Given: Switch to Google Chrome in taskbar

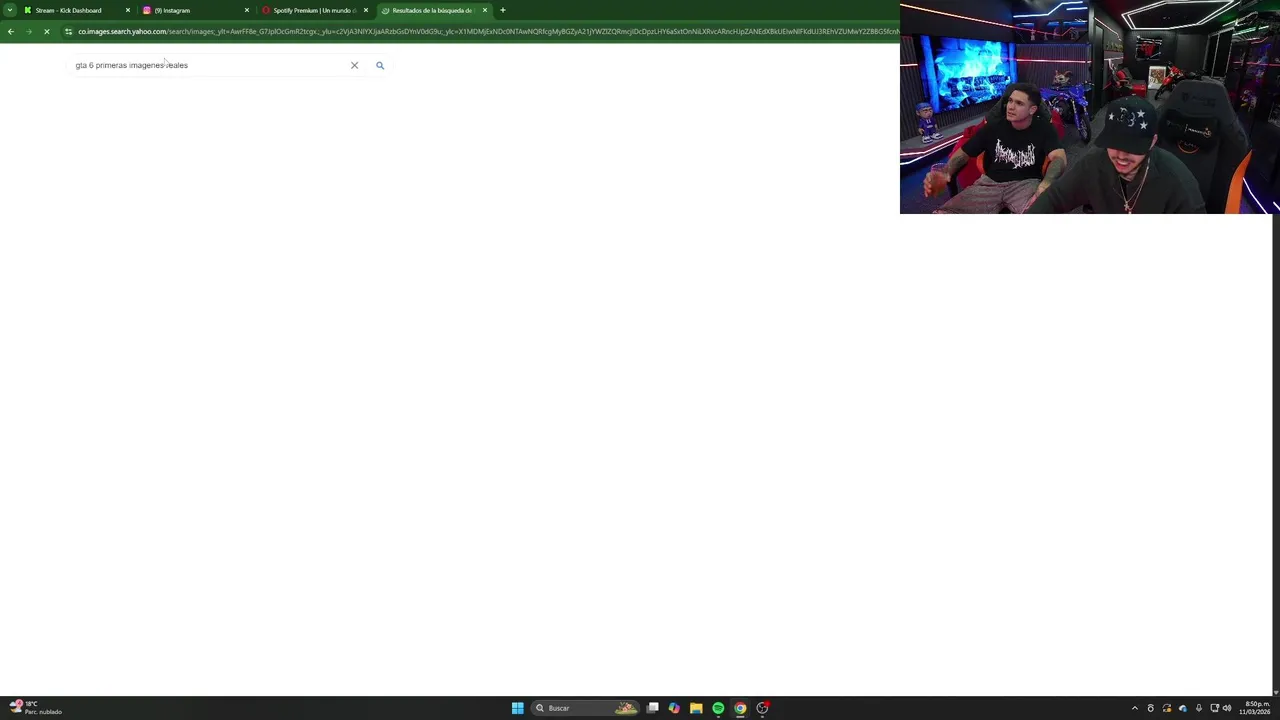Looking at the screenshot, I should [x=740, y=708].
